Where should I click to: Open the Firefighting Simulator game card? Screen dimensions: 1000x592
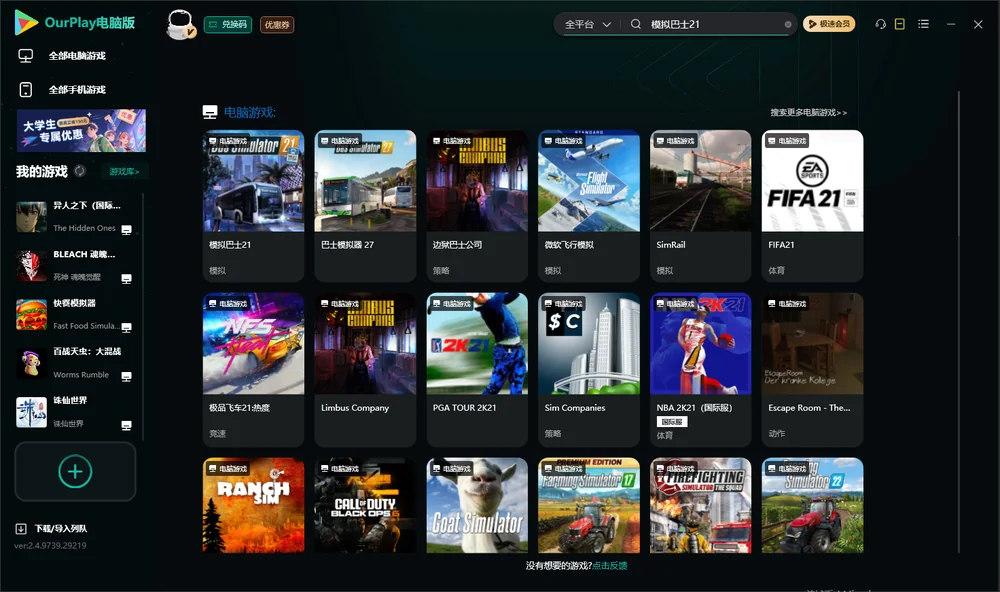pyautogui.click(x=701, y=505)
